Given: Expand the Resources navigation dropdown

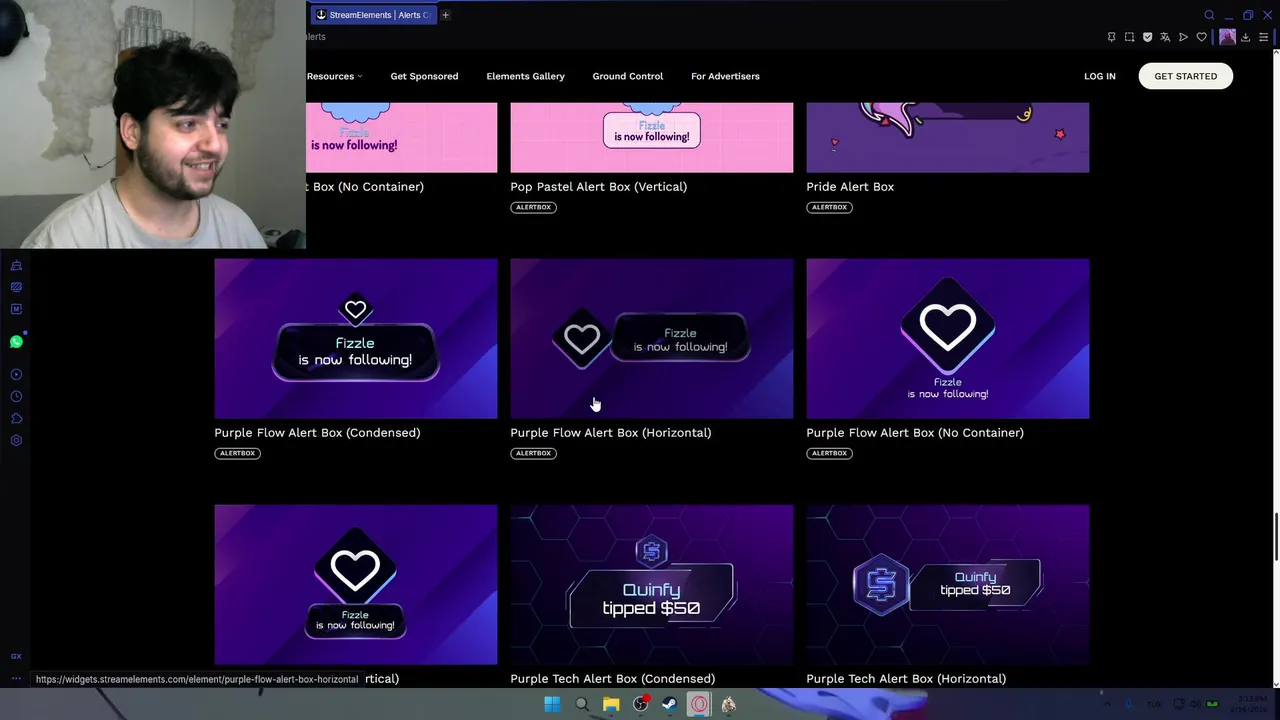Looking at the screenshot, I should click(334, 76).
